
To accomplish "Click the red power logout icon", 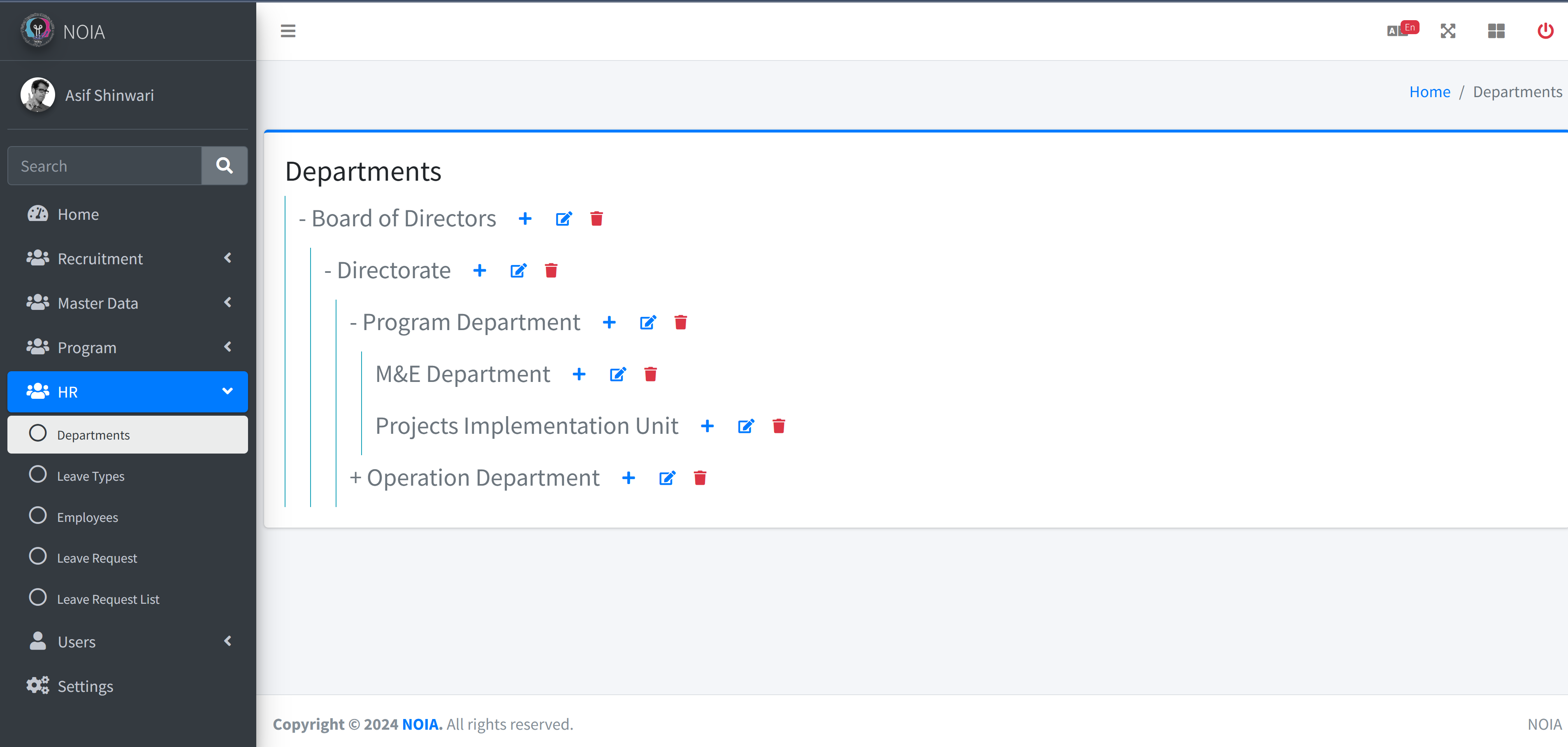I will (x=1545, y=31).
